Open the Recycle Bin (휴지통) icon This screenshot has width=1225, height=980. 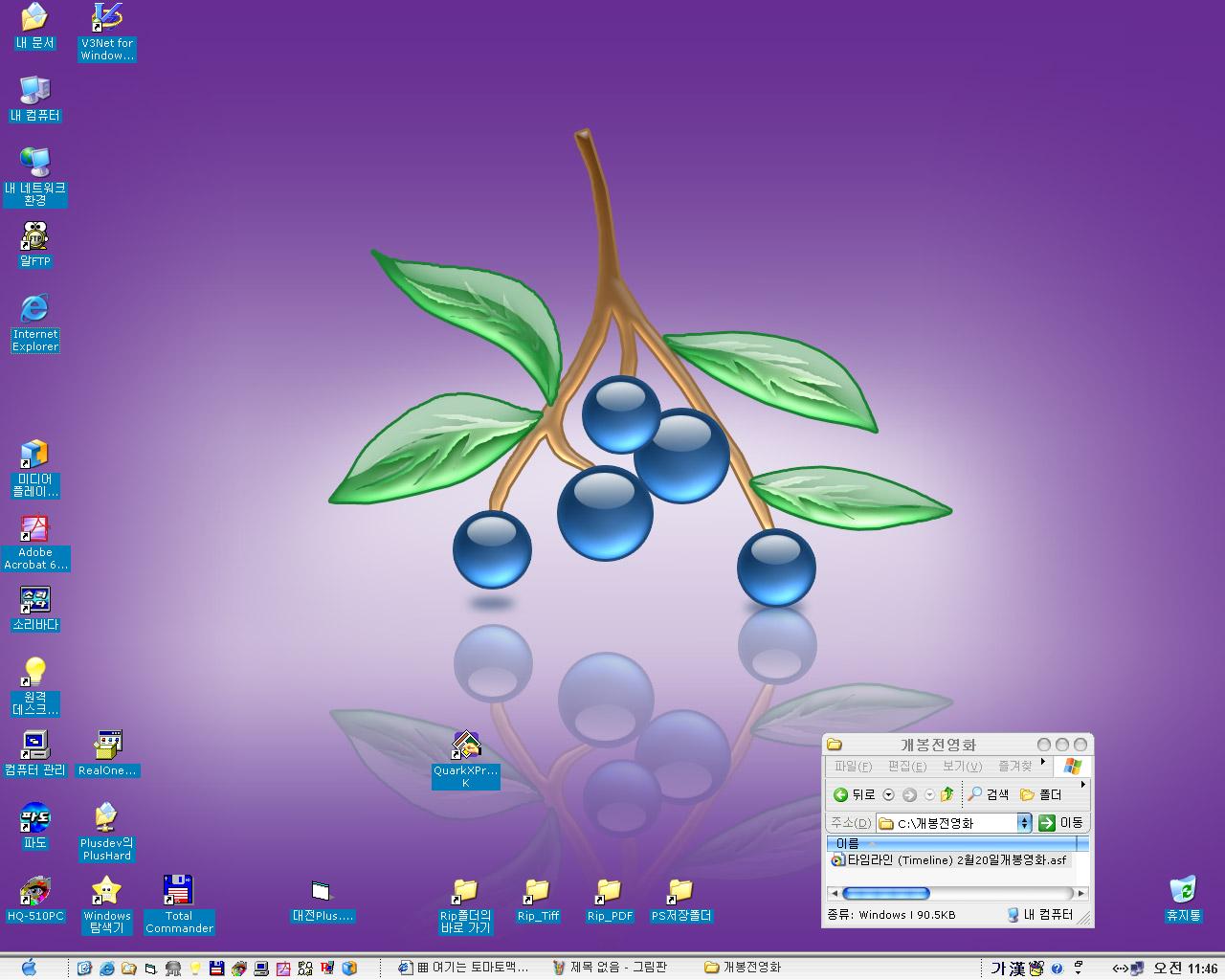pos(1183,891)
